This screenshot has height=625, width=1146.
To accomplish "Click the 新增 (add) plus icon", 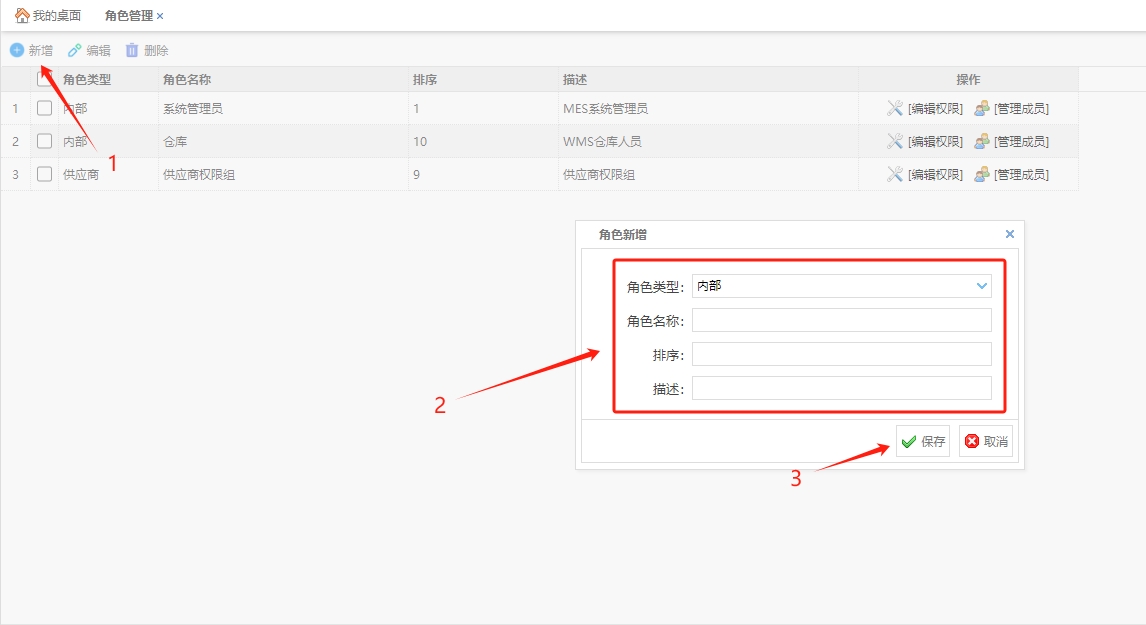I will coord(17,50).
